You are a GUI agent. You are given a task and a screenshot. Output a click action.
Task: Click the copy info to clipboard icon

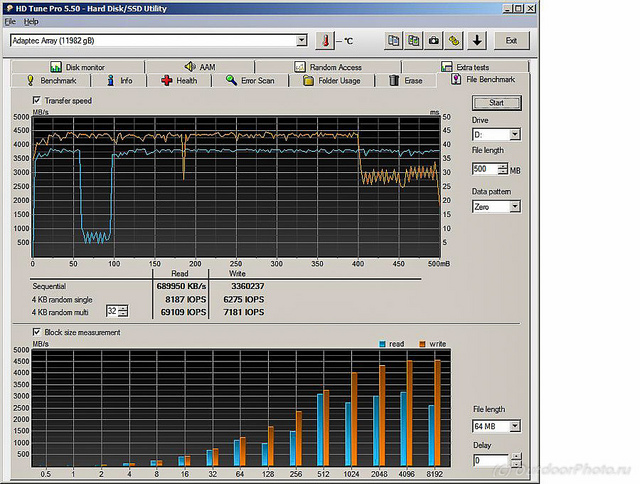click(393, 41)
